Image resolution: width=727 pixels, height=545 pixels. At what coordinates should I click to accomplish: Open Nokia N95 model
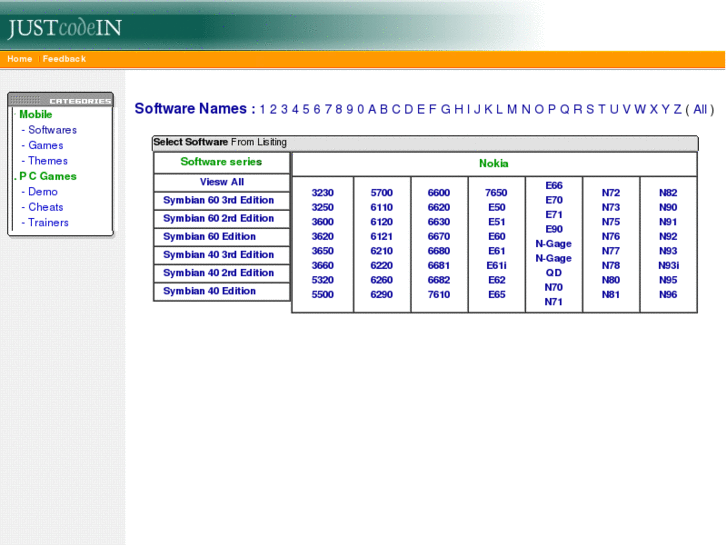coord(668,280)
